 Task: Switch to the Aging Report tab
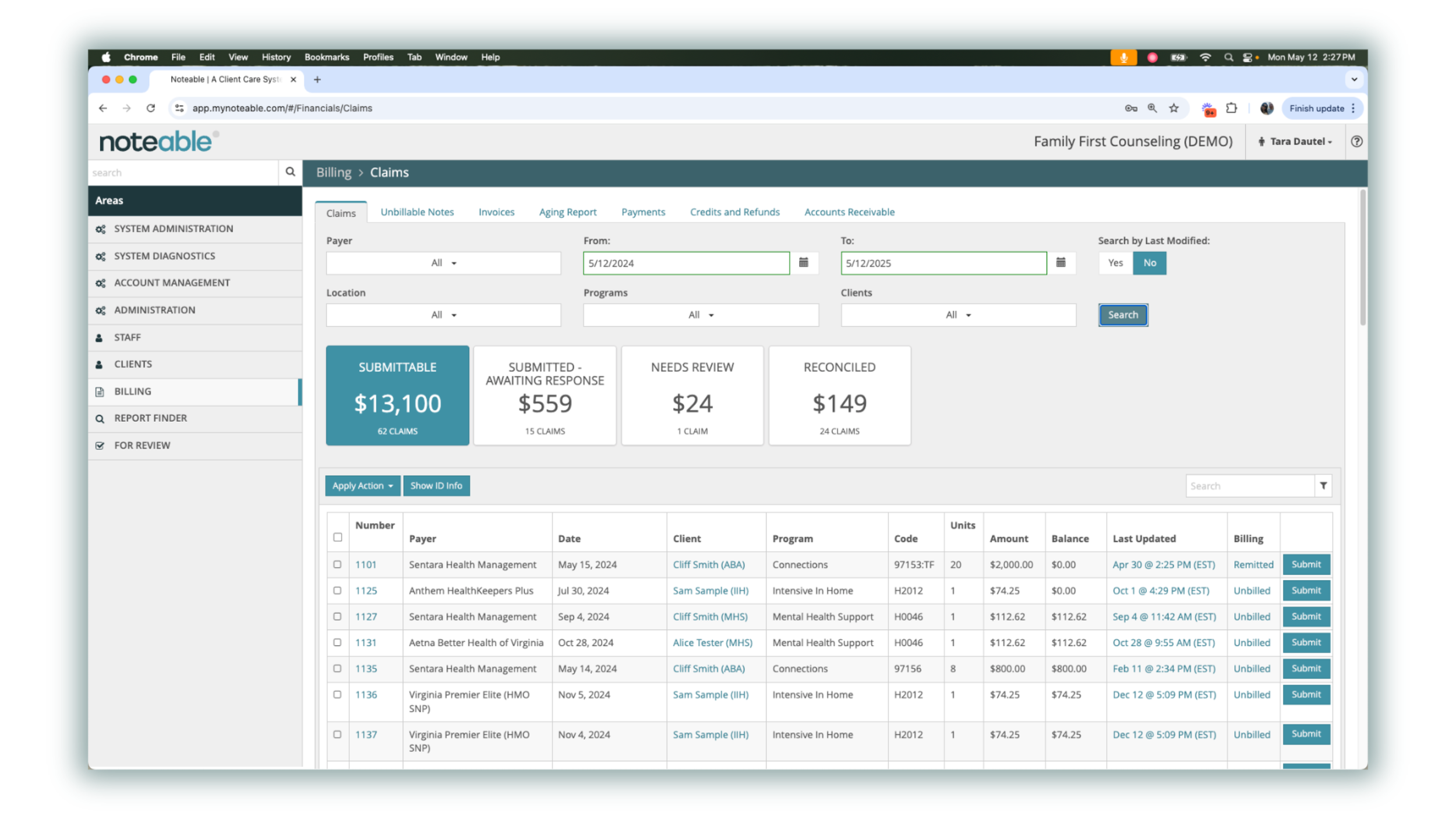pos(568,212)
